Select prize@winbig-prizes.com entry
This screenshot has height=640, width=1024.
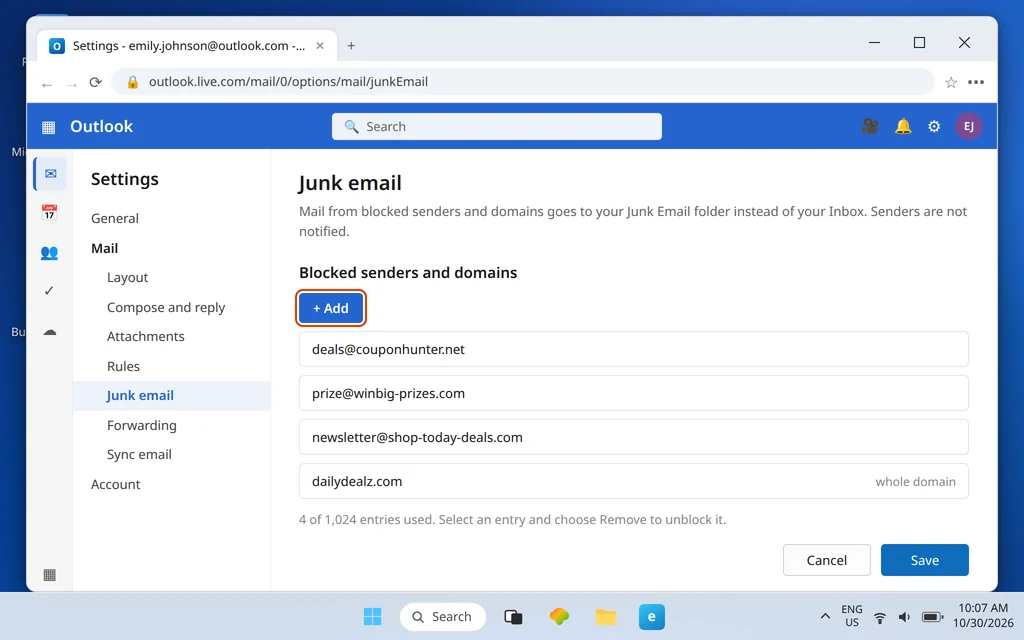pyautogui.click(x=633, y=393)
